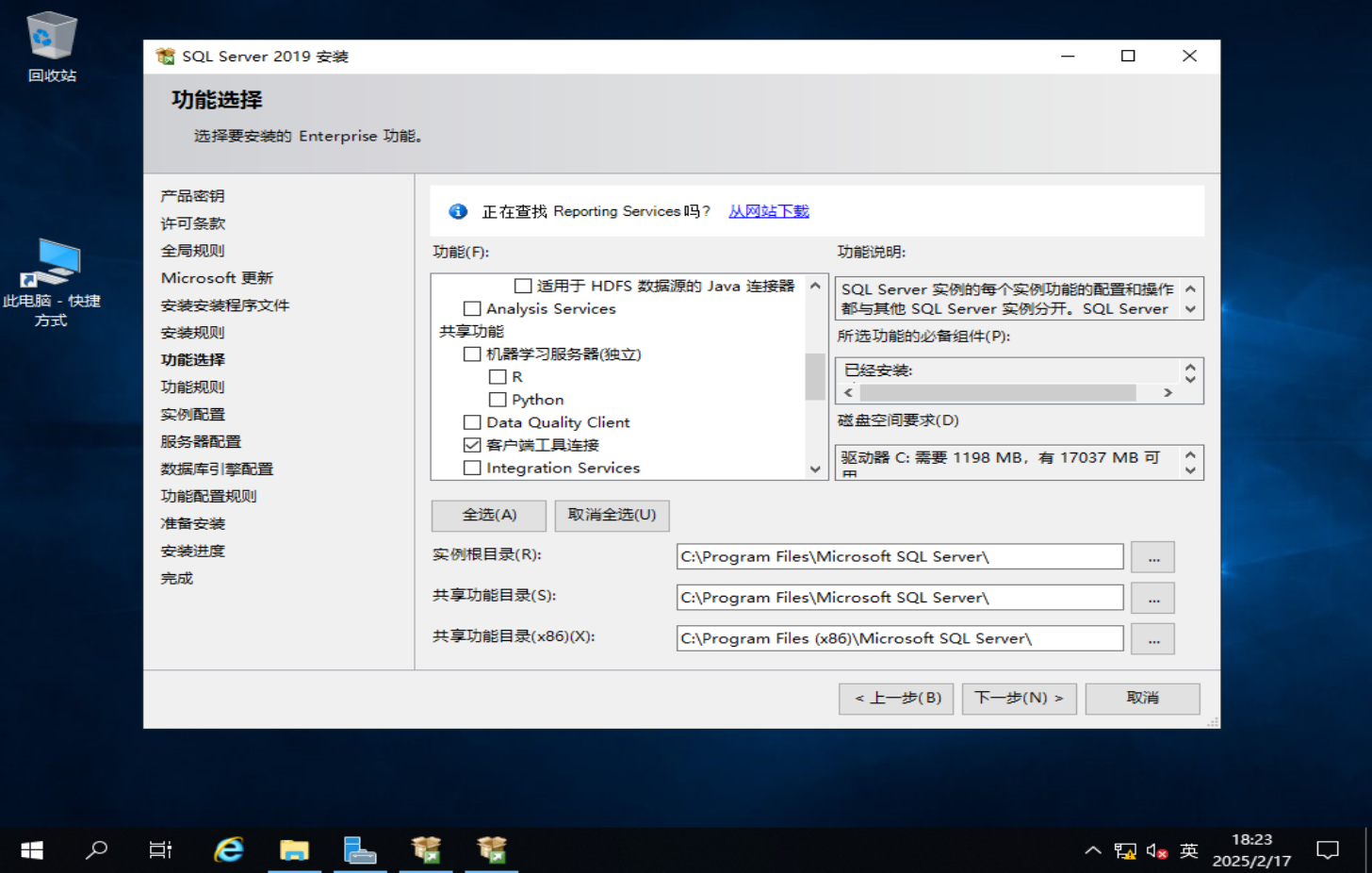This screenshot has height=873, width=1372.
Task: Click the 必备组件 horizontal scrollbar thumb
Action: (998, 392)
